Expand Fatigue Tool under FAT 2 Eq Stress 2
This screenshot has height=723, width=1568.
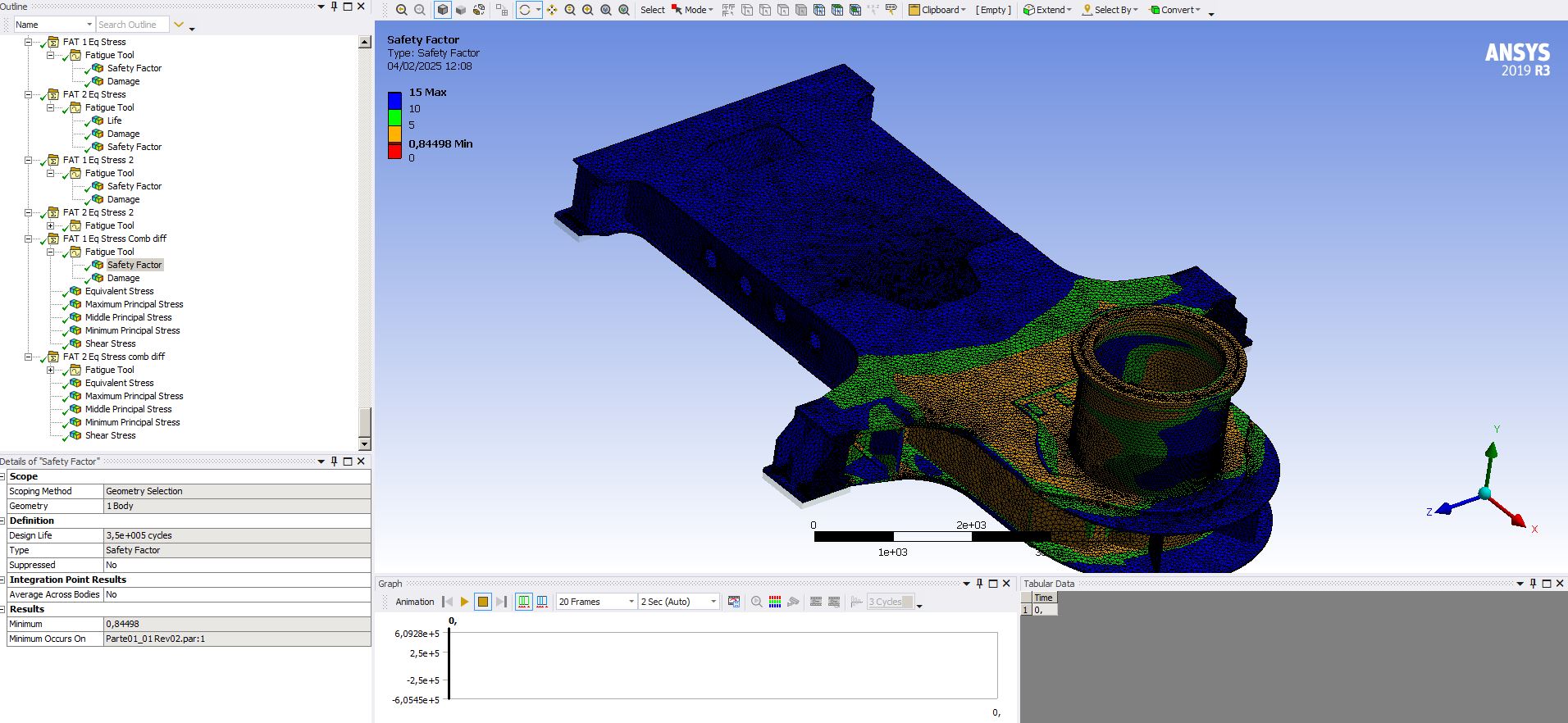coord(51,225)
